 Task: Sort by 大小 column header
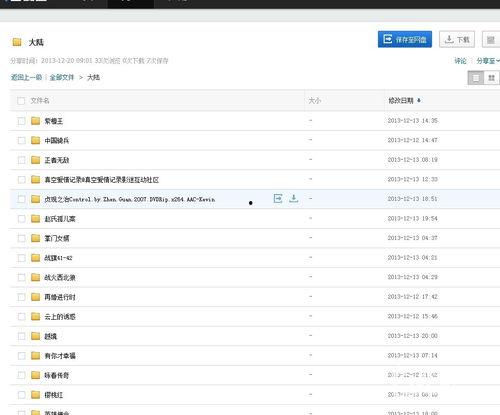tap(314, 100)
